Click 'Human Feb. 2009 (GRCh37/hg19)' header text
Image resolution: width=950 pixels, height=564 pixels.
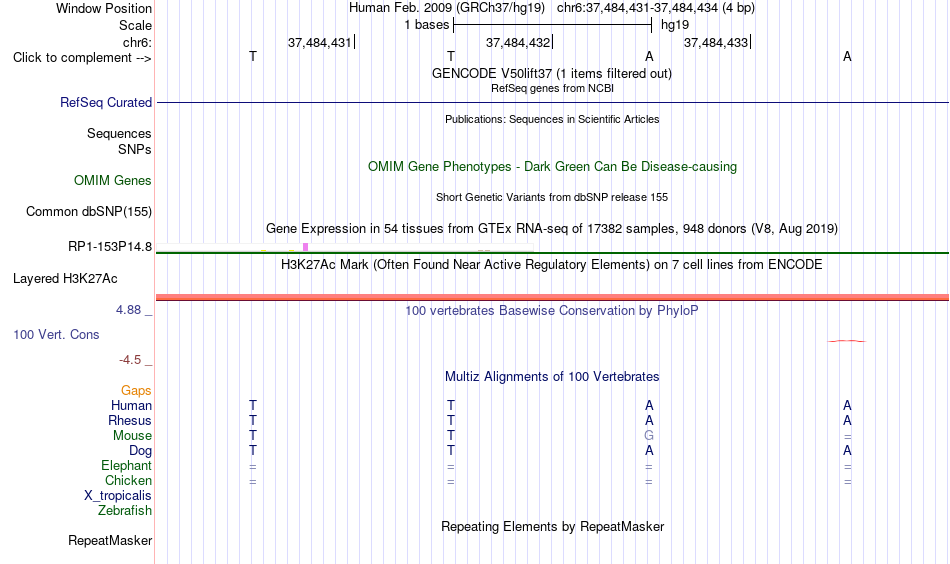point(447,8)
